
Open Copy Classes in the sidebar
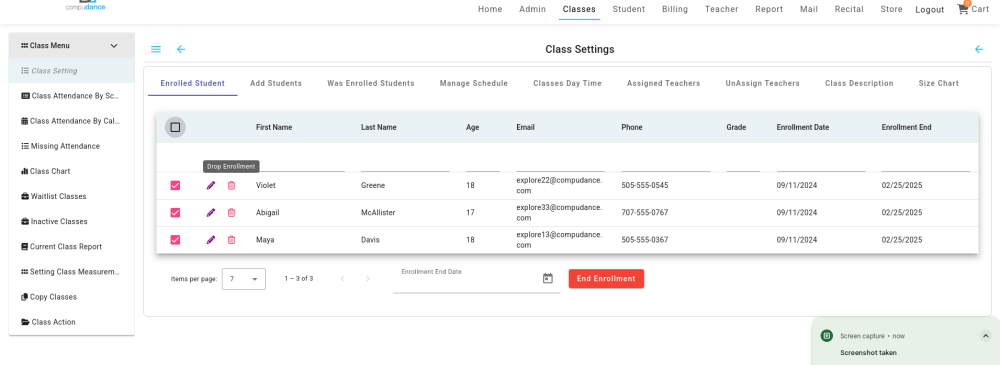pos(71,297)
